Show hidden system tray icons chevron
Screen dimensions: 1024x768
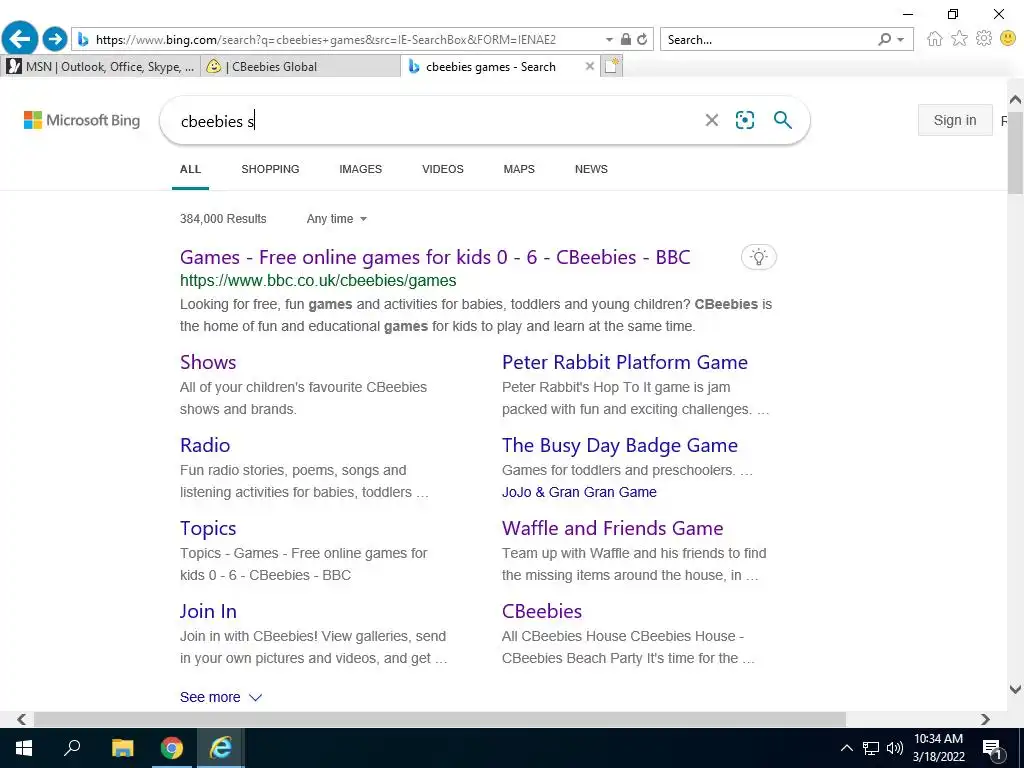pyautogui.click(x=846, y=748)
